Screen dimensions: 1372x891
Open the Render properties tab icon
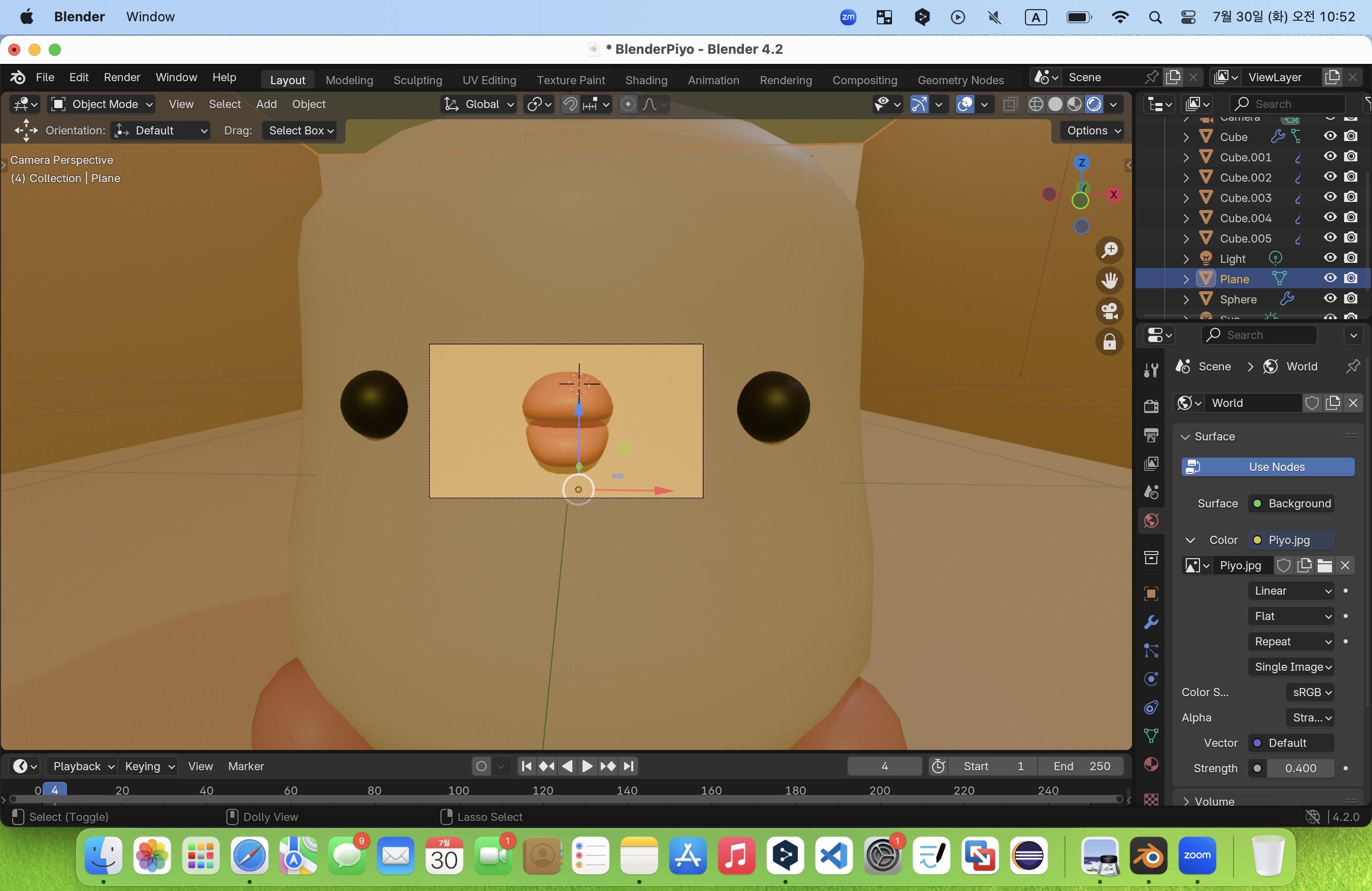pyautogui.click(x=1151, y=406)
